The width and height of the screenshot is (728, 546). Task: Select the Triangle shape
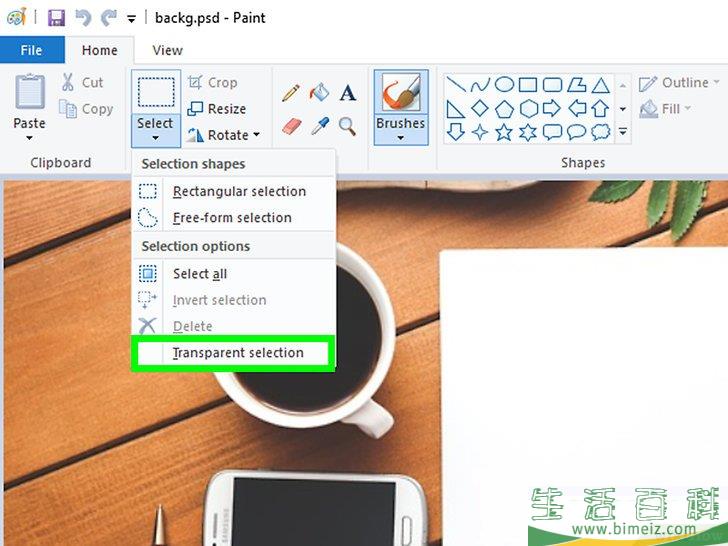[601, 85]
